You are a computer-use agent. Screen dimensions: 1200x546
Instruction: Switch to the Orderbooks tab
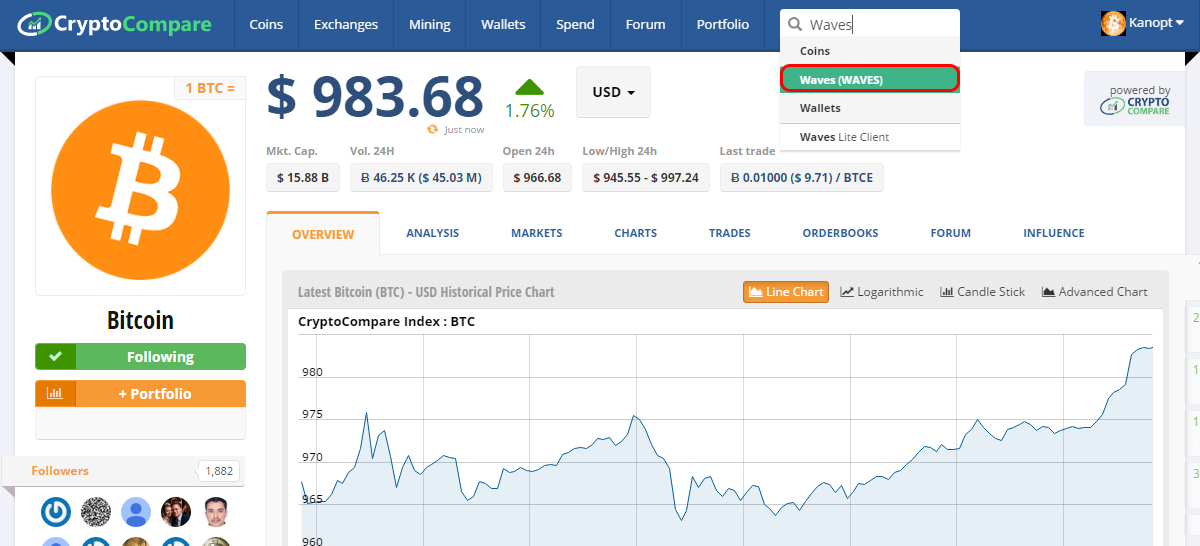tap(840, 233)
